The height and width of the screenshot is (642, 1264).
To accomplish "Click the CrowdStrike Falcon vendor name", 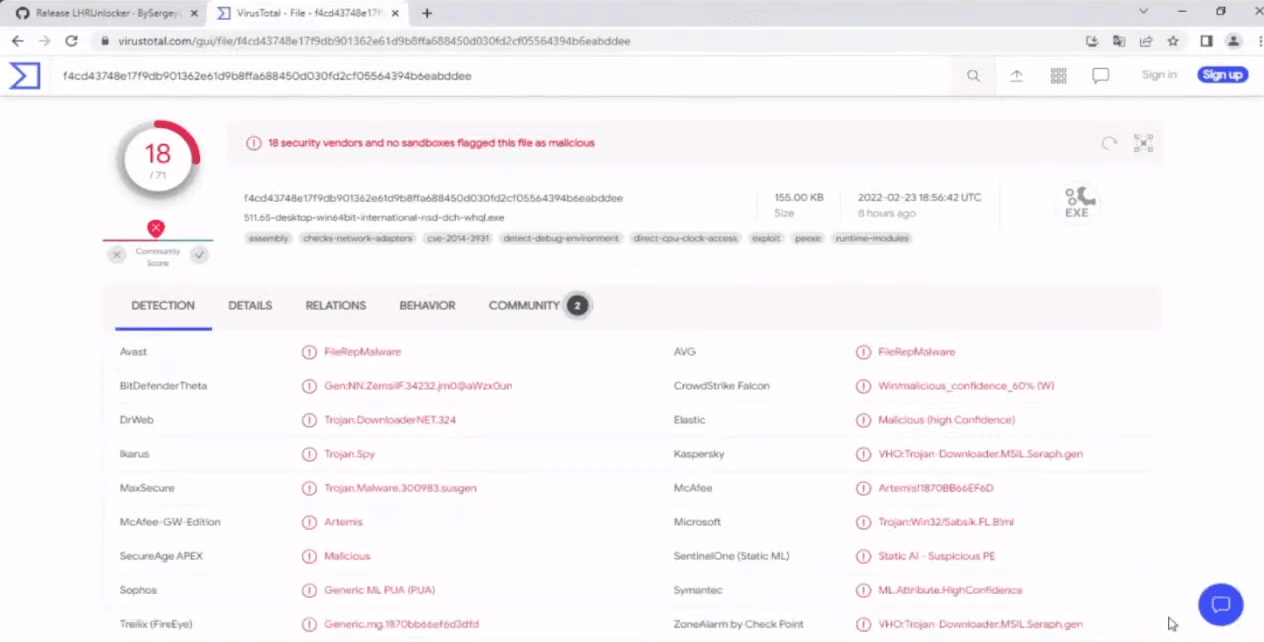I will click(722, 386).
